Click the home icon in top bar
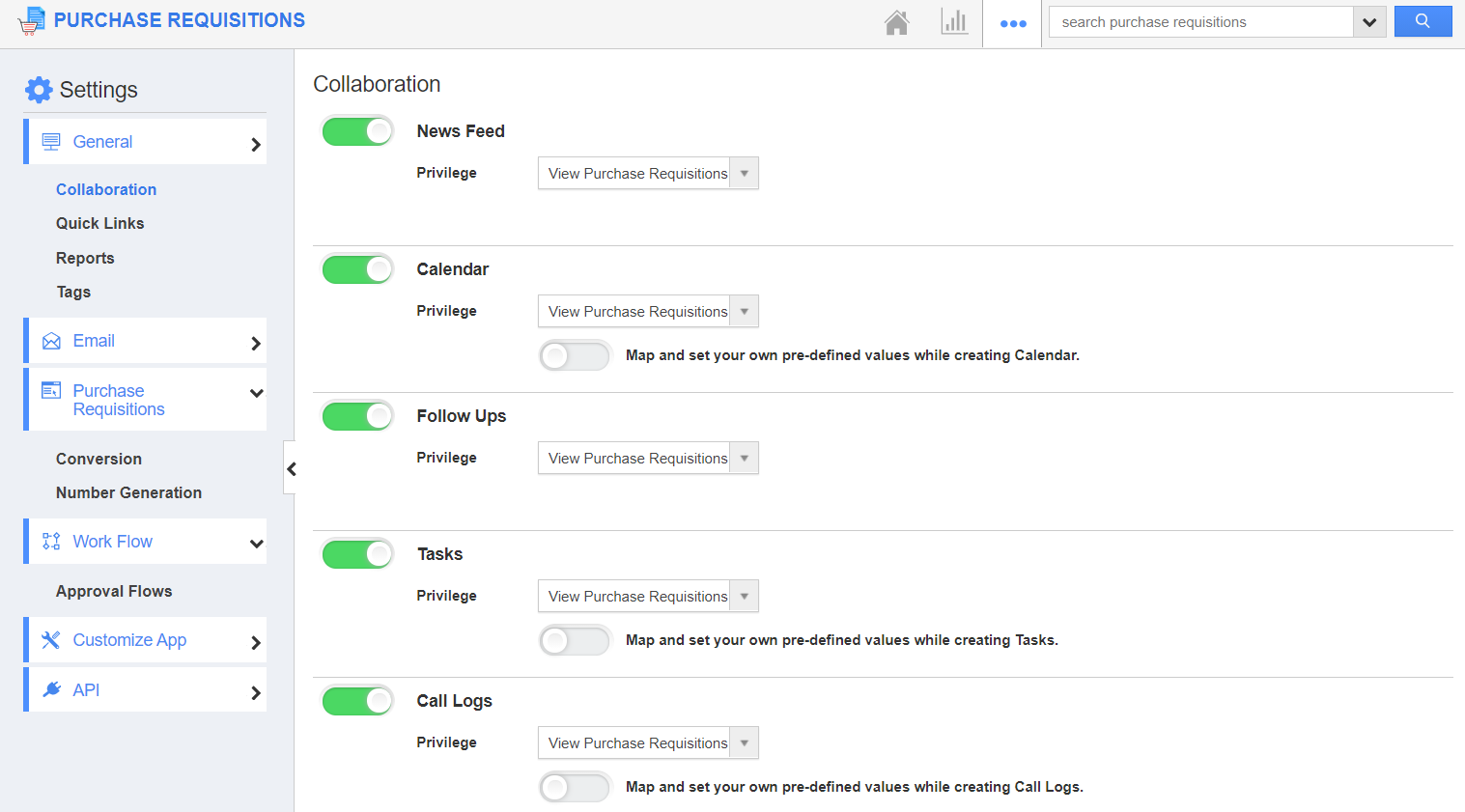The height and width of the screenshot is (812, 1465). pos(896,22)
